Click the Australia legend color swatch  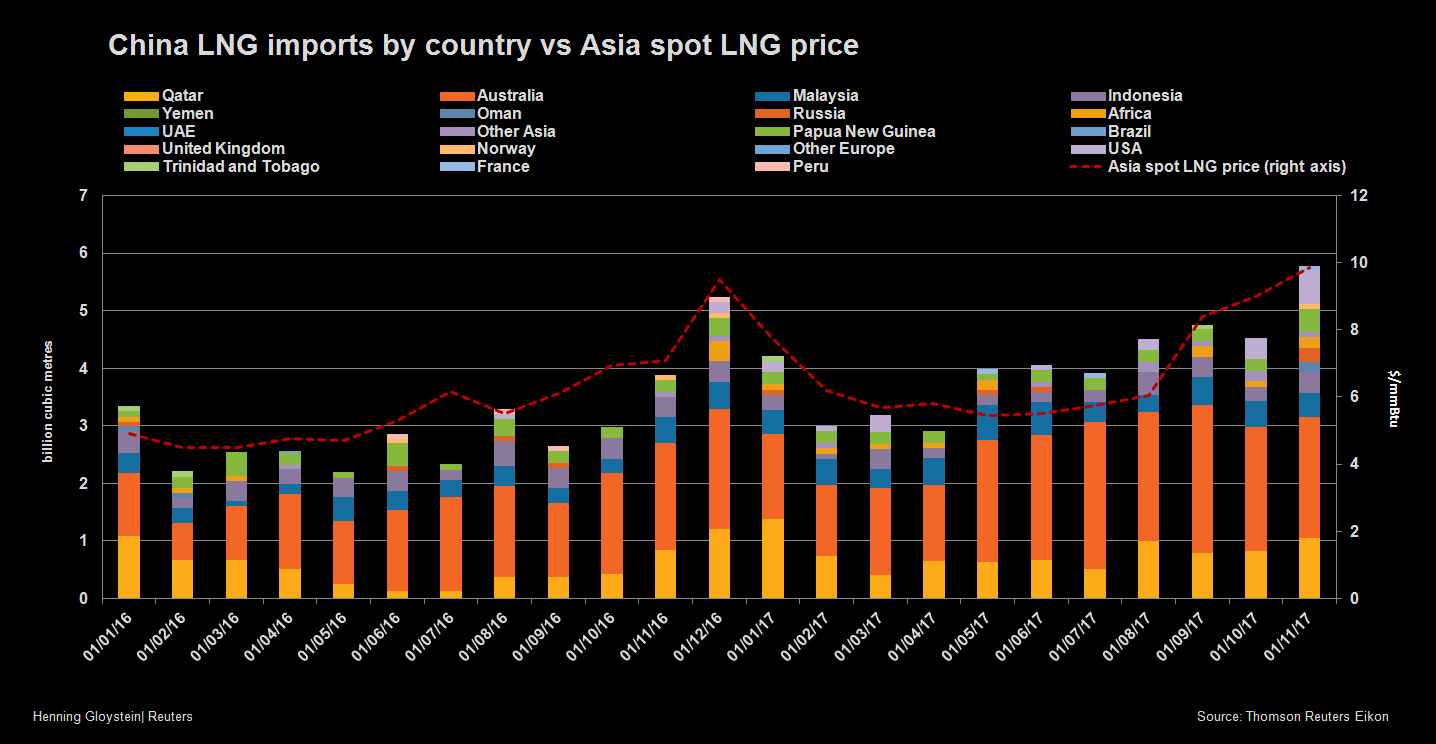tap(456, 97)
